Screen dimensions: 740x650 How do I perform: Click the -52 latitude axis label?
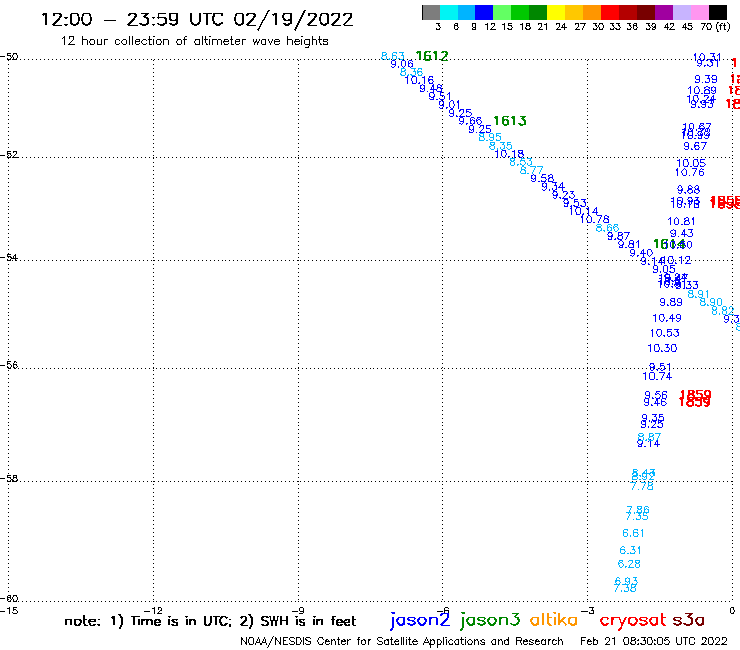(x=9, y=155)
